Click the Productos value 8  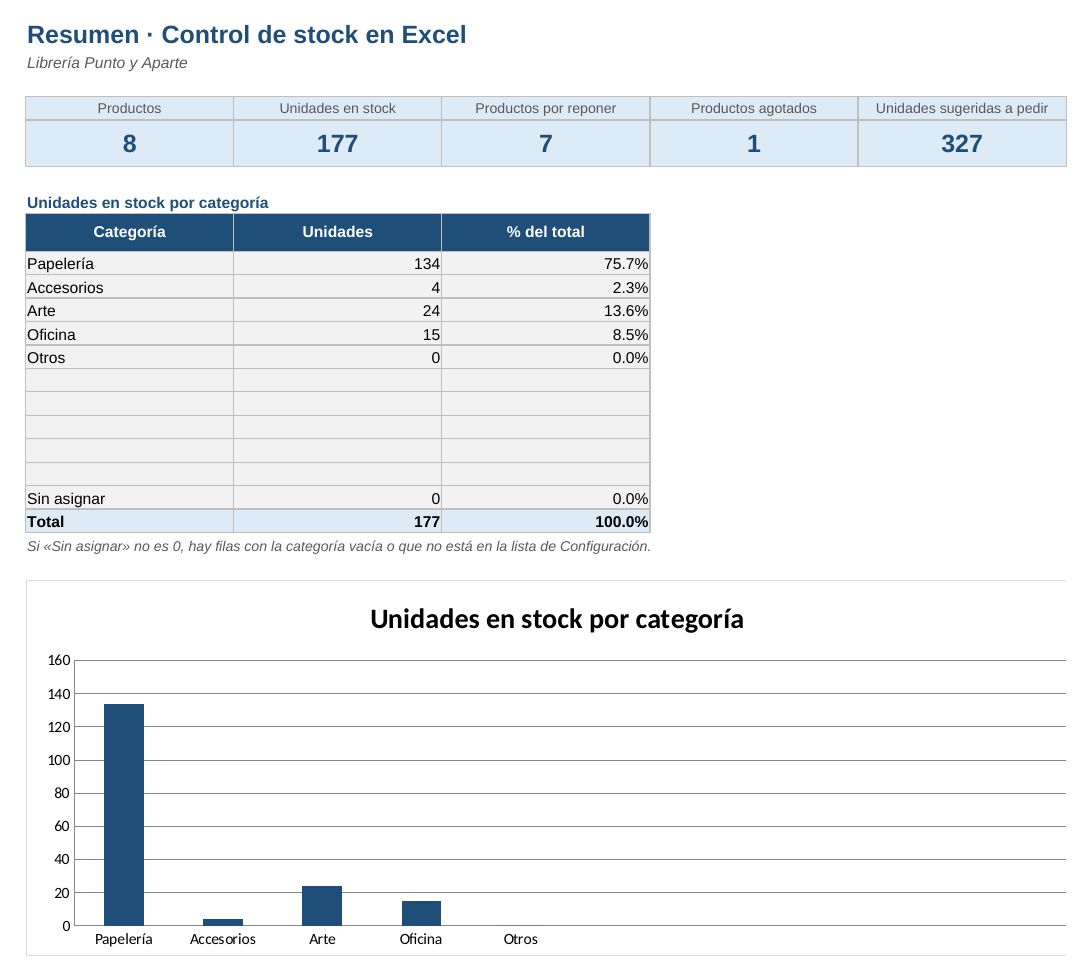[129, 143]
